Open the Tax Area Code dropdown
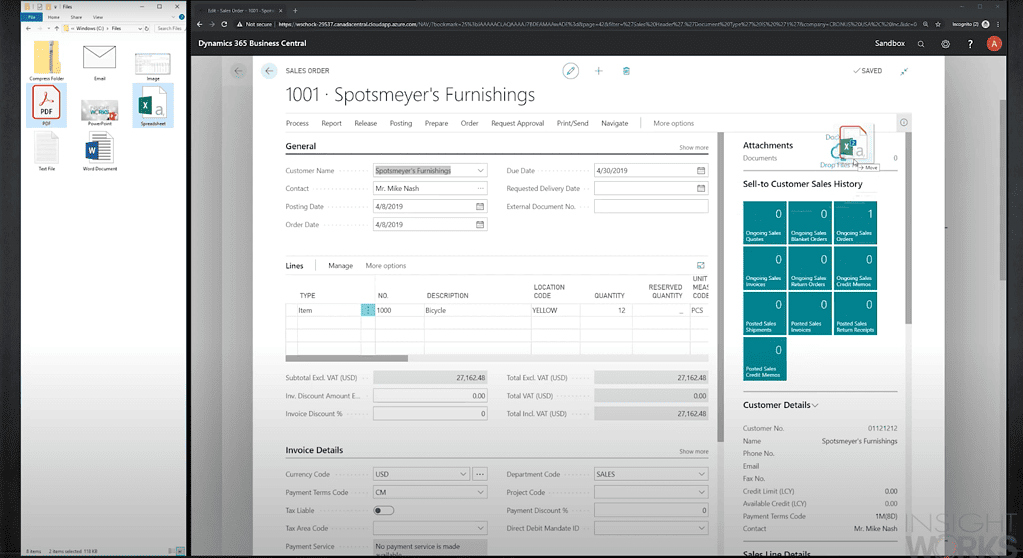The height and width of the screenshot is (558, 1023). [x=480, y=529]
